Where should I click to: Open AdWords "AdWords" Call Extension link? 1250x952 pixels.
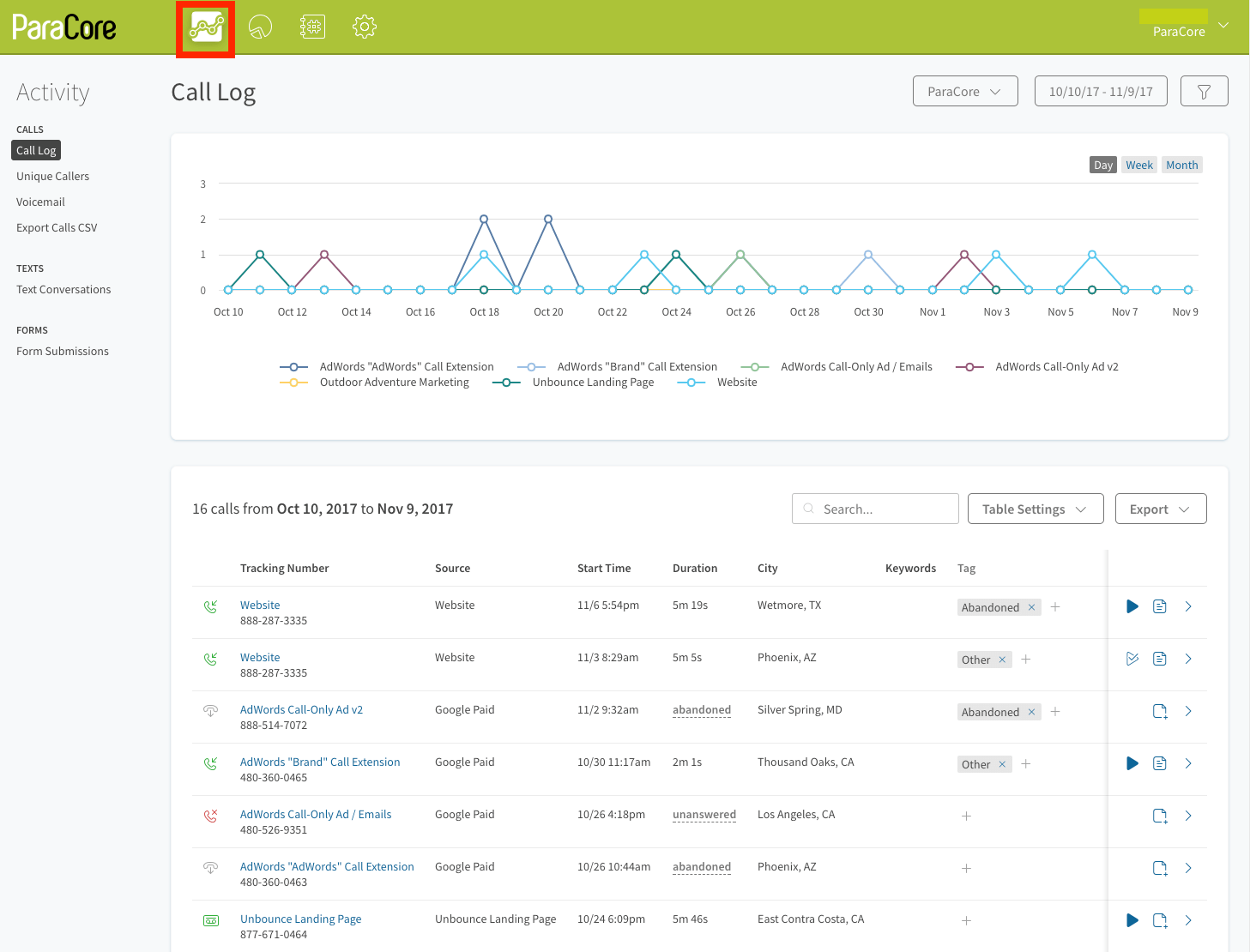click(327, 866)
